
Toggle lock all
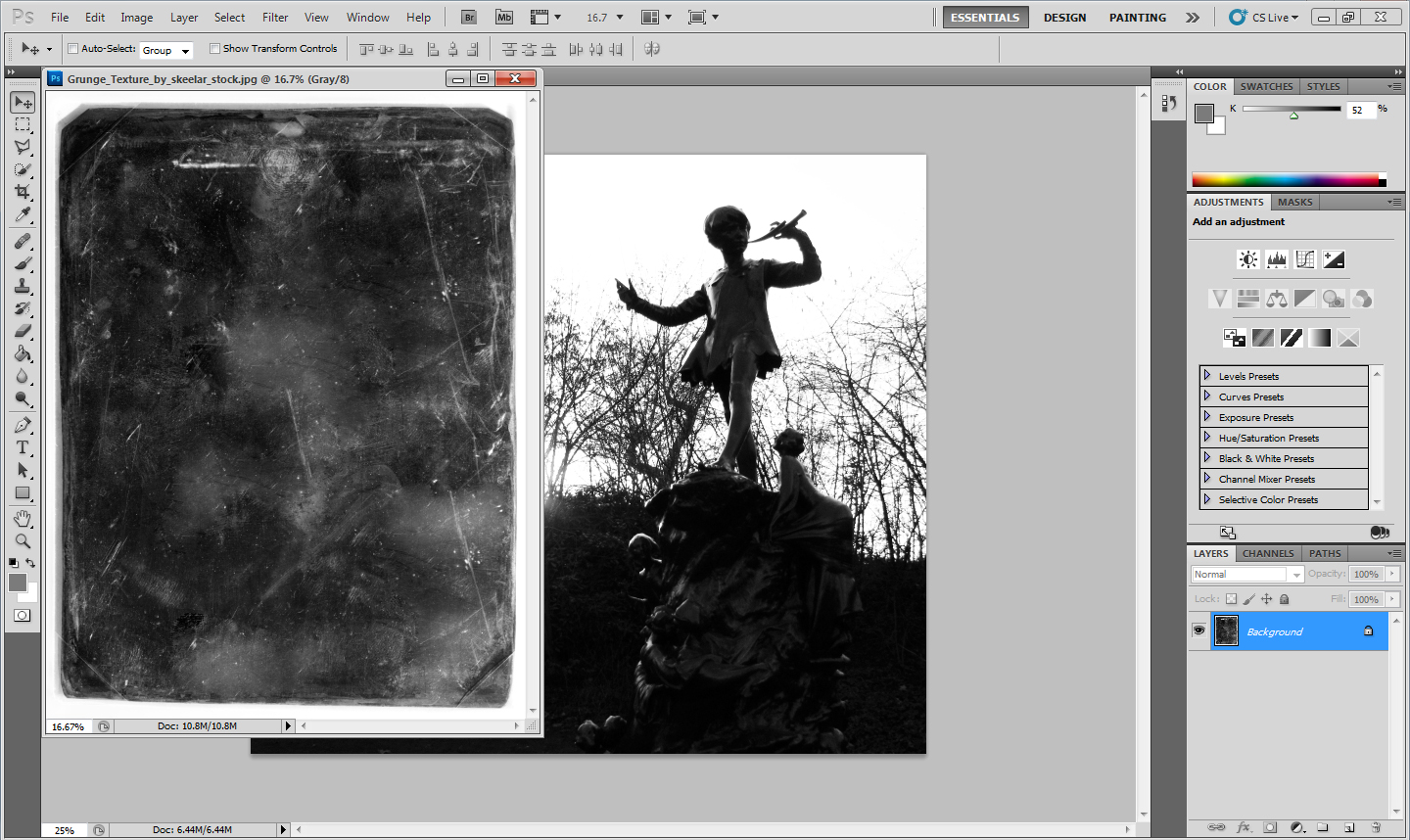coord(1284,599)
